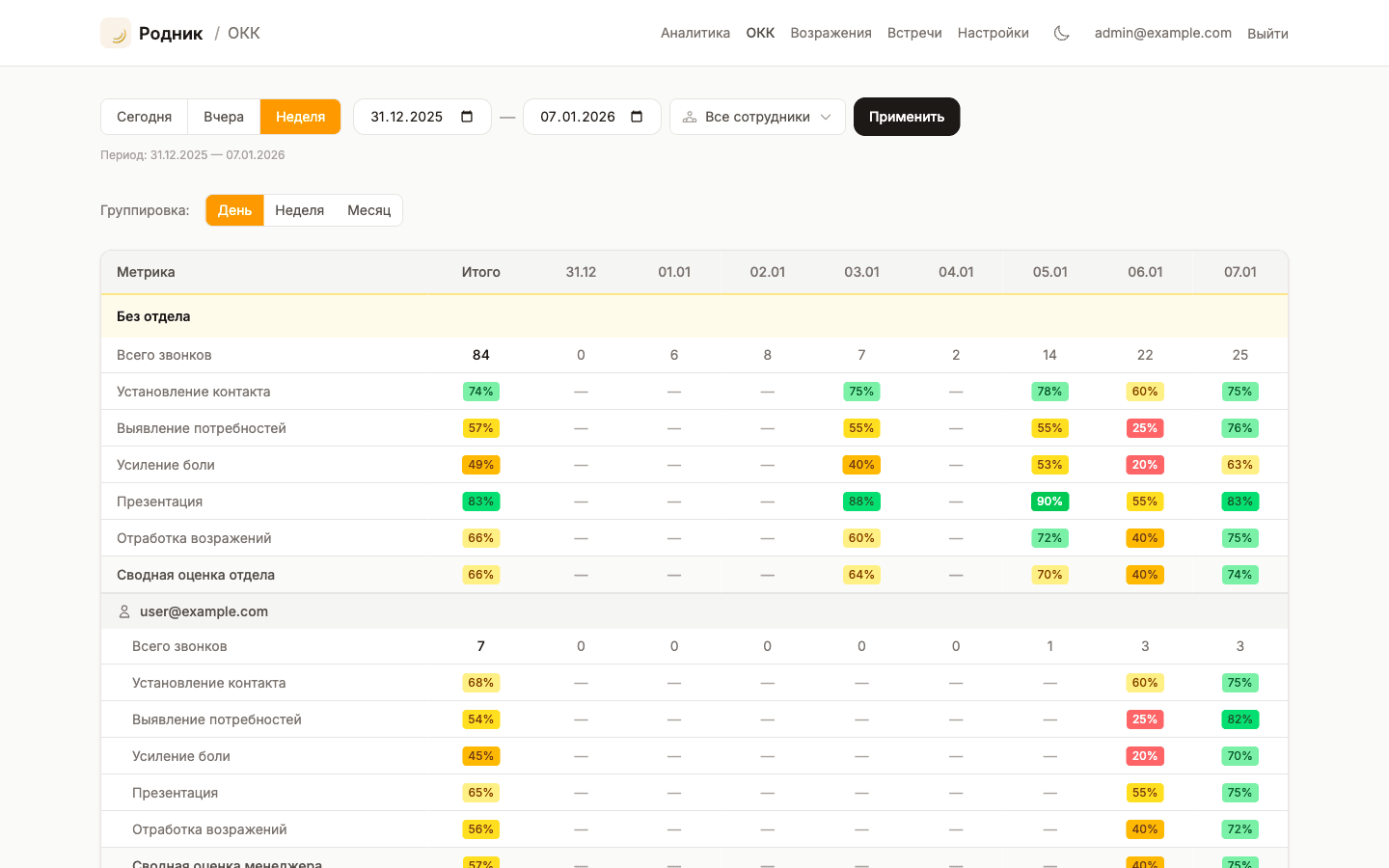Select the Сегодня period option
Screen dimensions: 1389x868
(144, 117)
